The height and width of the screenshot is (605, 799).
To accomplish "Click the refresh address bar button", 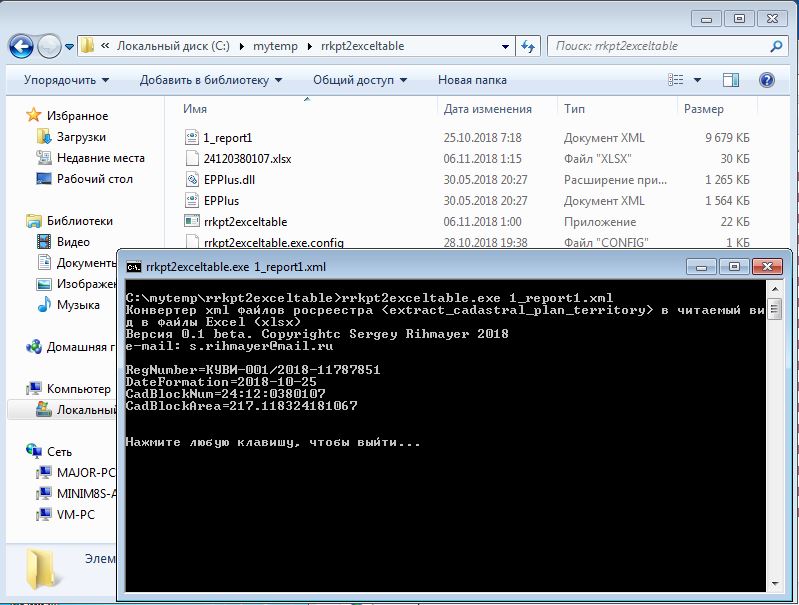I will [x=528, y=46].
